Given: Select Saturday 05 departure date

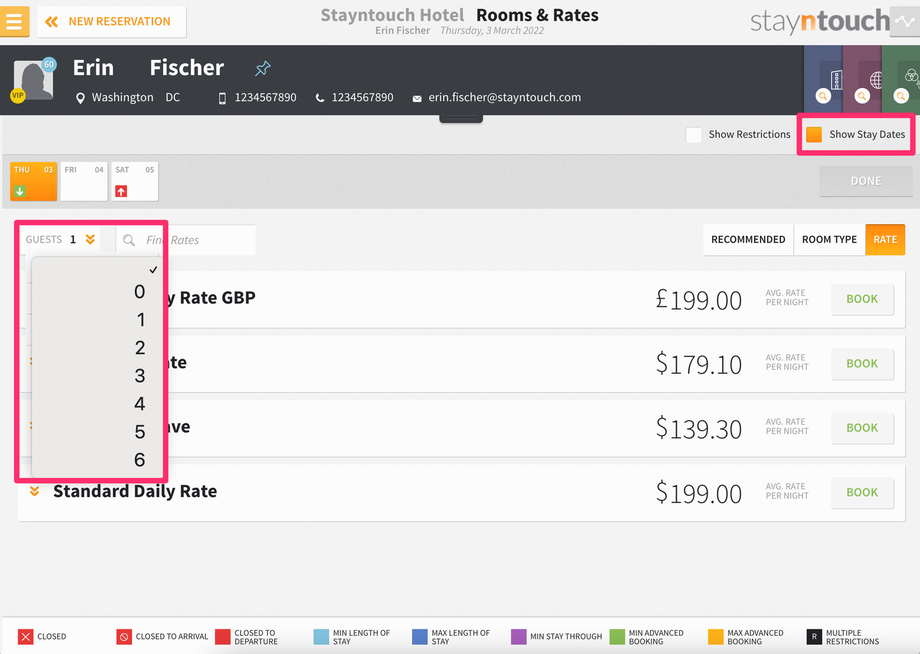Looking at the screenshot, I should click(134, 182).
